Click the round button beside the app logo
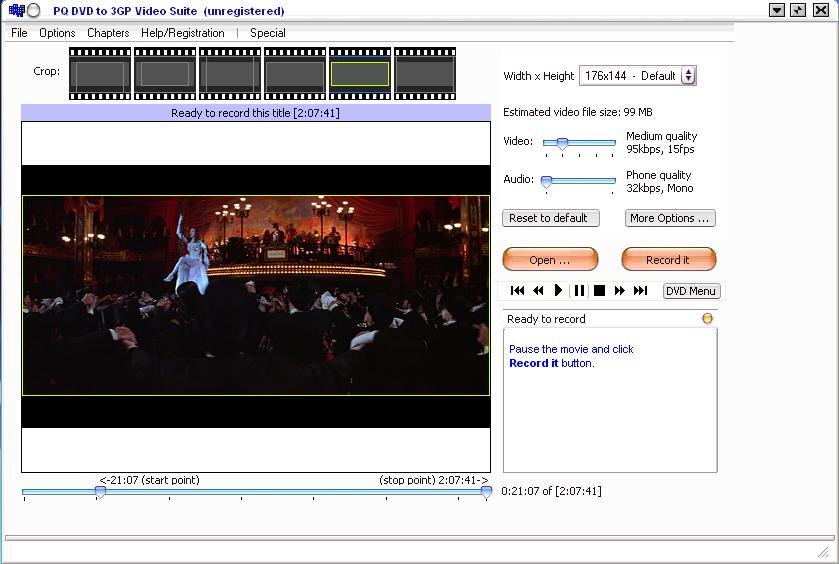 coord(33,10)
